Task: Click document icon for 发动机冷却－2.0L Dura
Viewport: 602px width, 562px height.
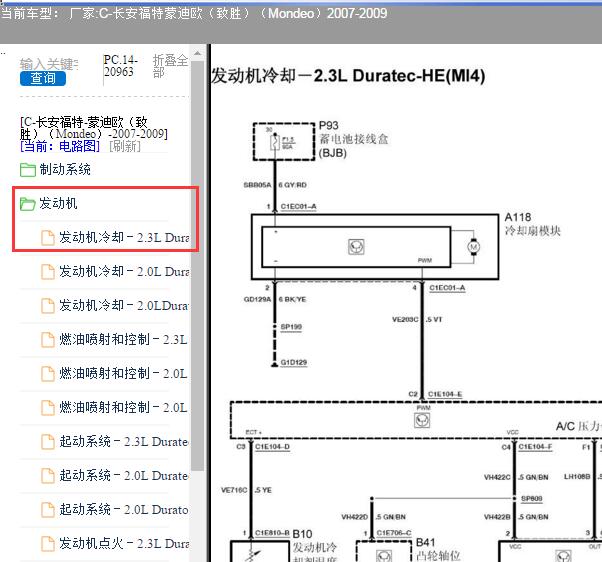Action: 48,271
